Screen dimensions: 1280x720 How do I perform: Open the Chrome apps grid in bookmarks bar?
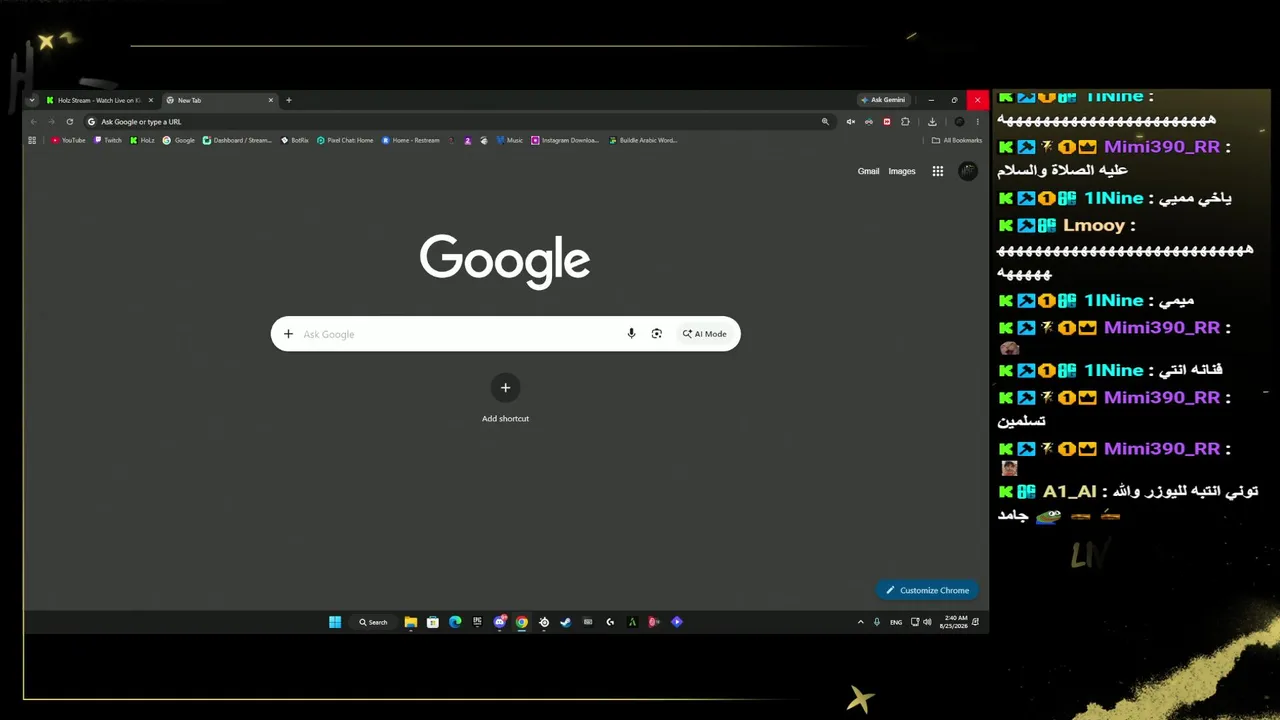(32, 140)
